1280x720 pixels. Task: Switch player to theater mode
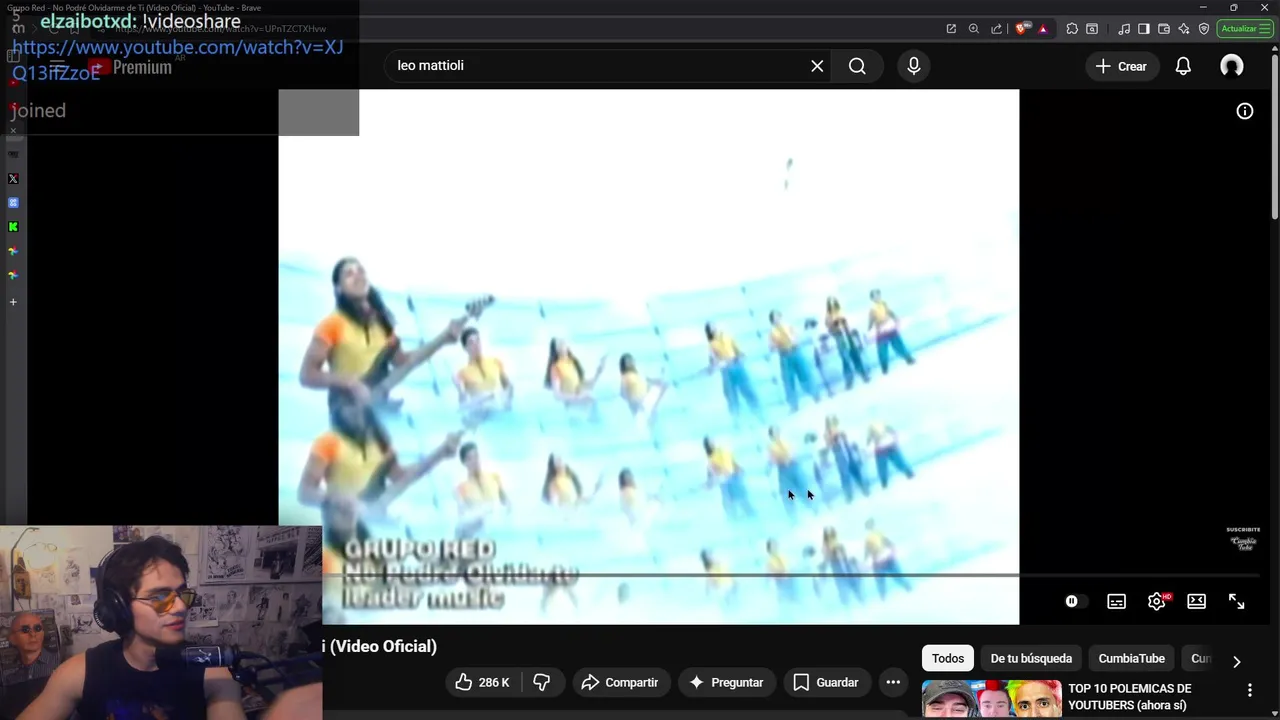(1196, 601)
